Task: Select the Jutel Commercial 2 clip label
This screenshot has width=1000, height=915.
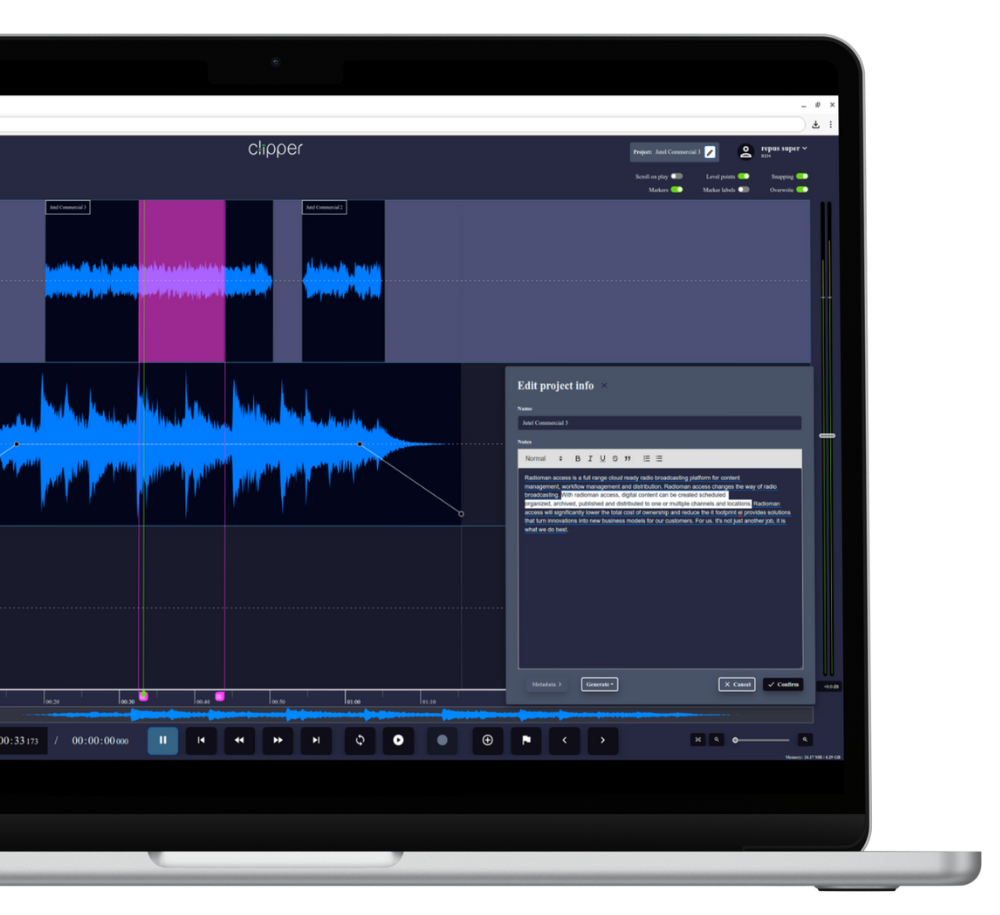Action: [324, 207]
